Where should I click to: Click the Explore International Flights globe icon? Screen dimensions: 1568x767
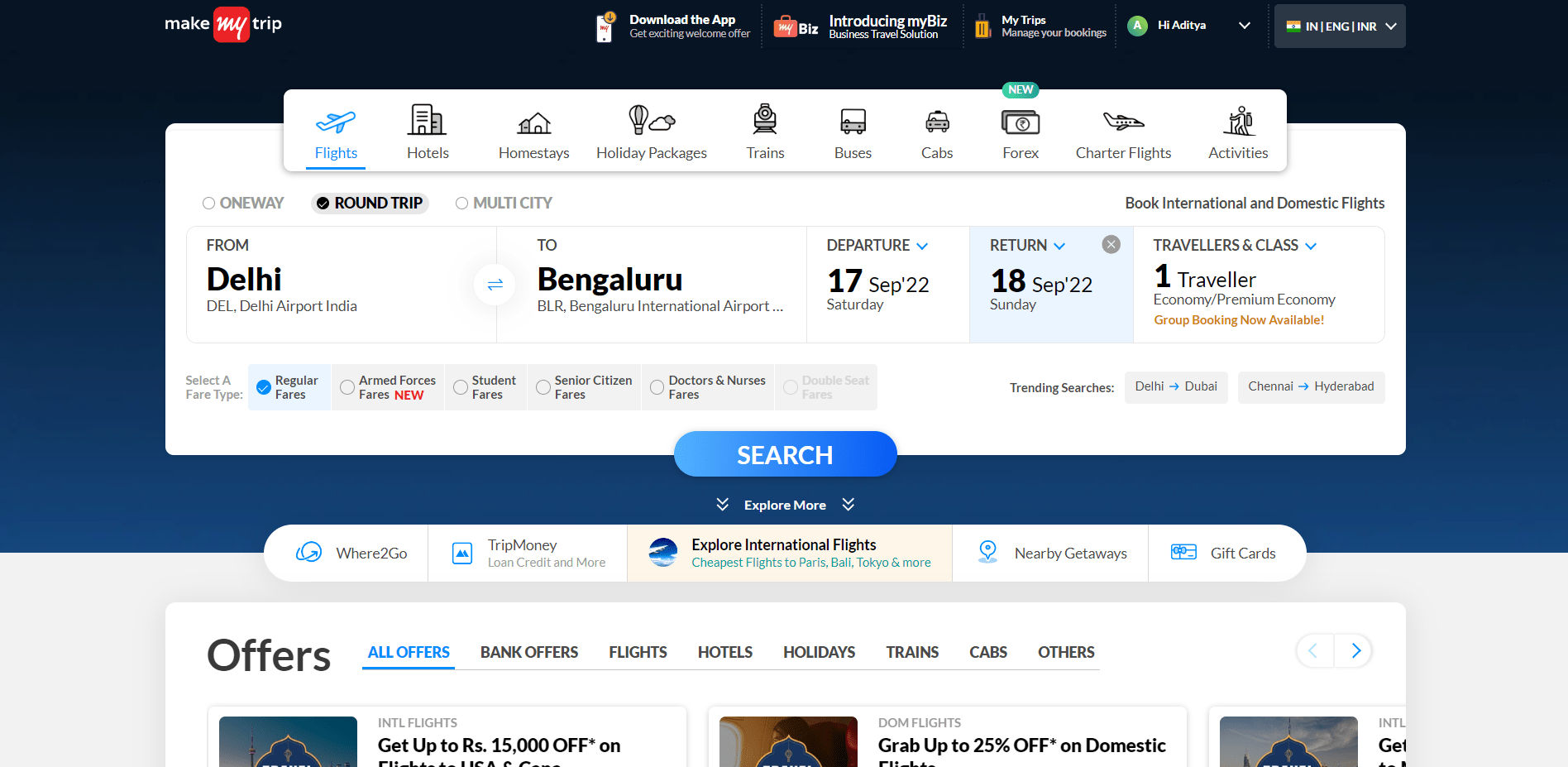tap(663, 553)
